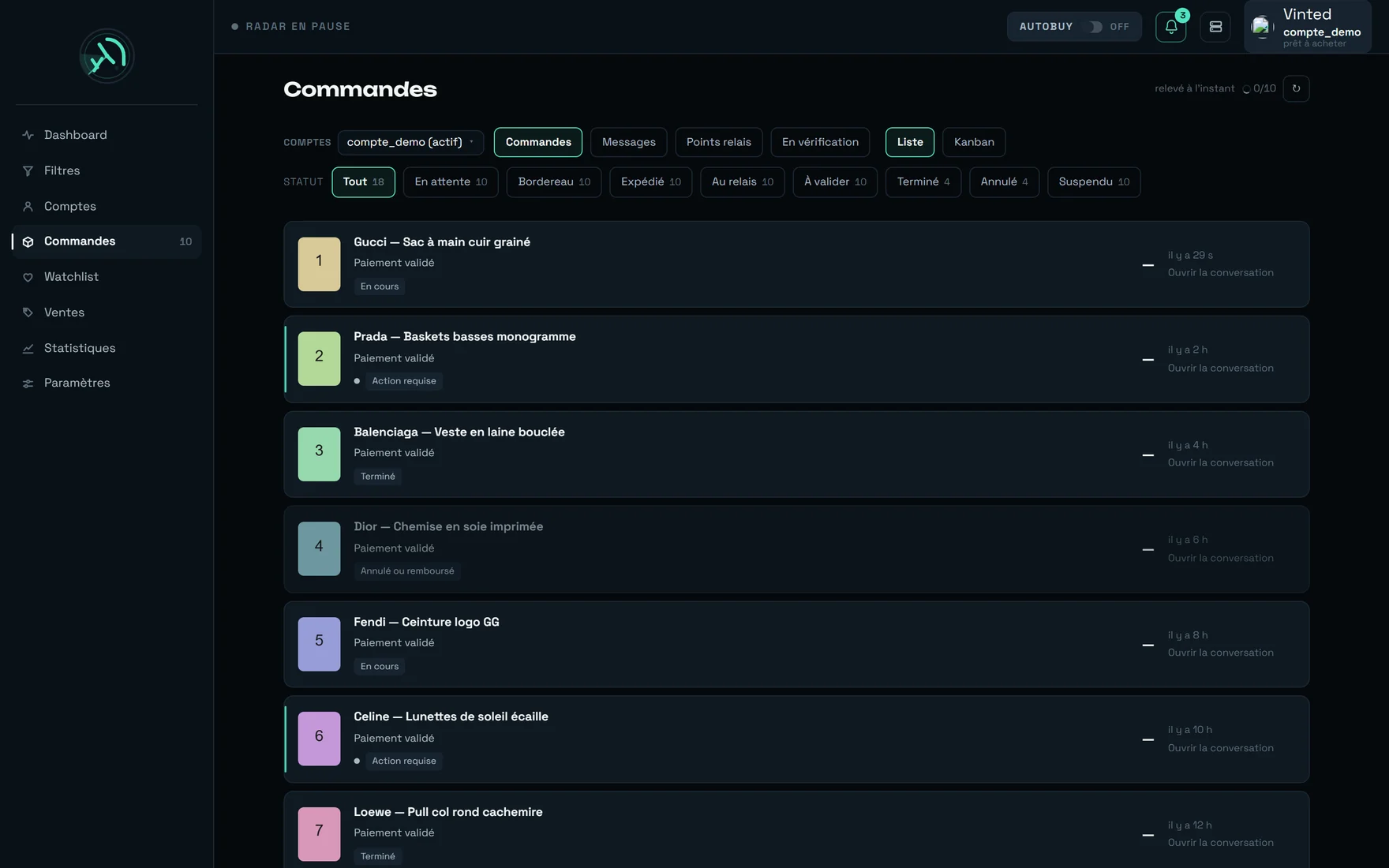
Task: Filter orders by Suspendu
Action: (x=1094, y=182)
